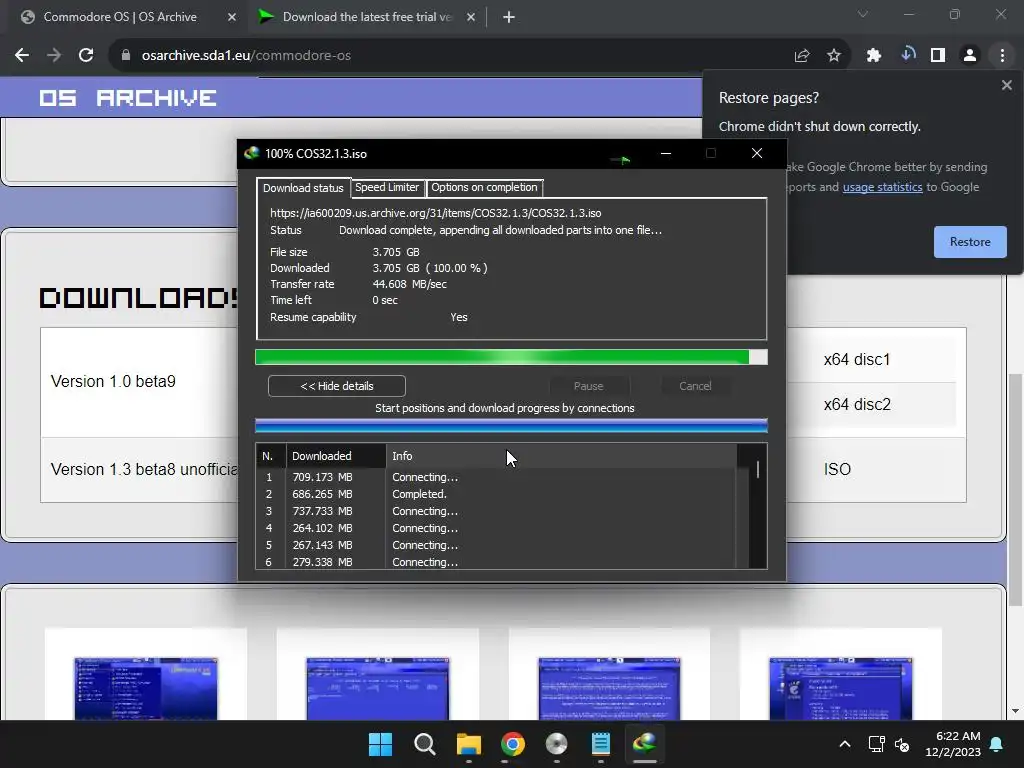Image resolution: width=1024 pixels, height=768 pixels.
Task: Click the browser forward arrow
Action: click(54, 56)
